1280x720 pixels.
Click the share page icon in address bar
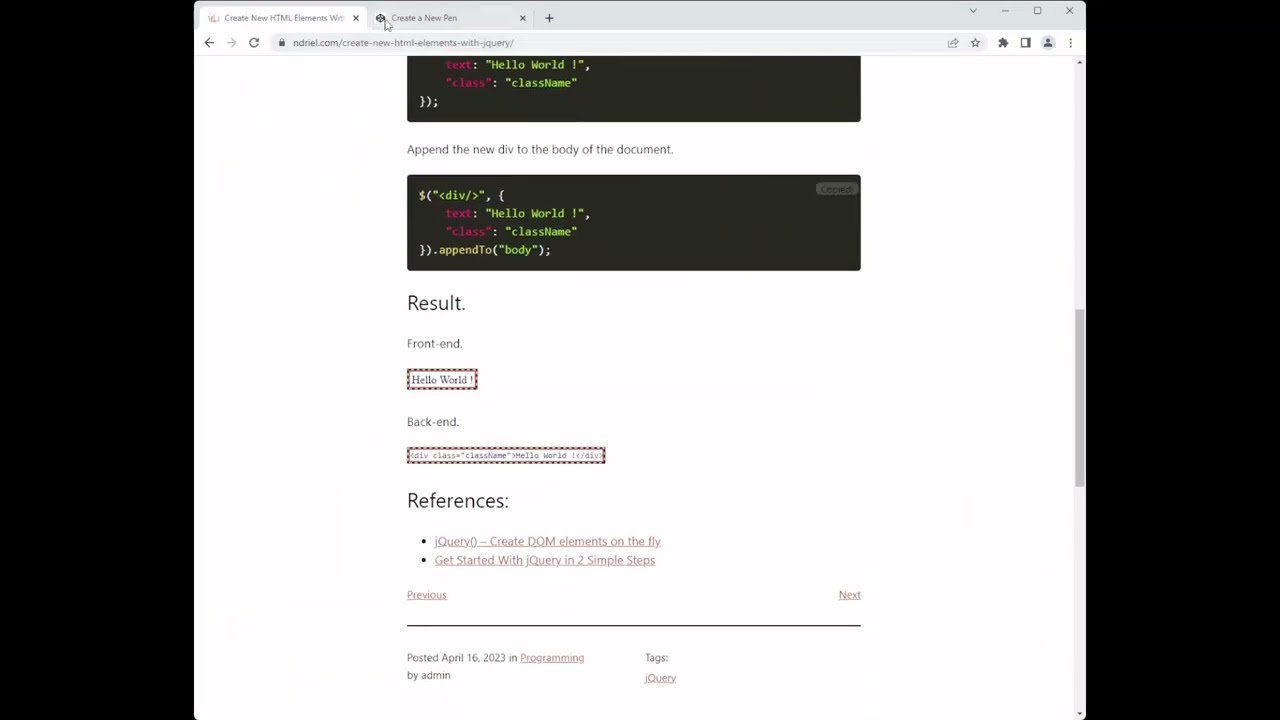[x=953, y=43]
